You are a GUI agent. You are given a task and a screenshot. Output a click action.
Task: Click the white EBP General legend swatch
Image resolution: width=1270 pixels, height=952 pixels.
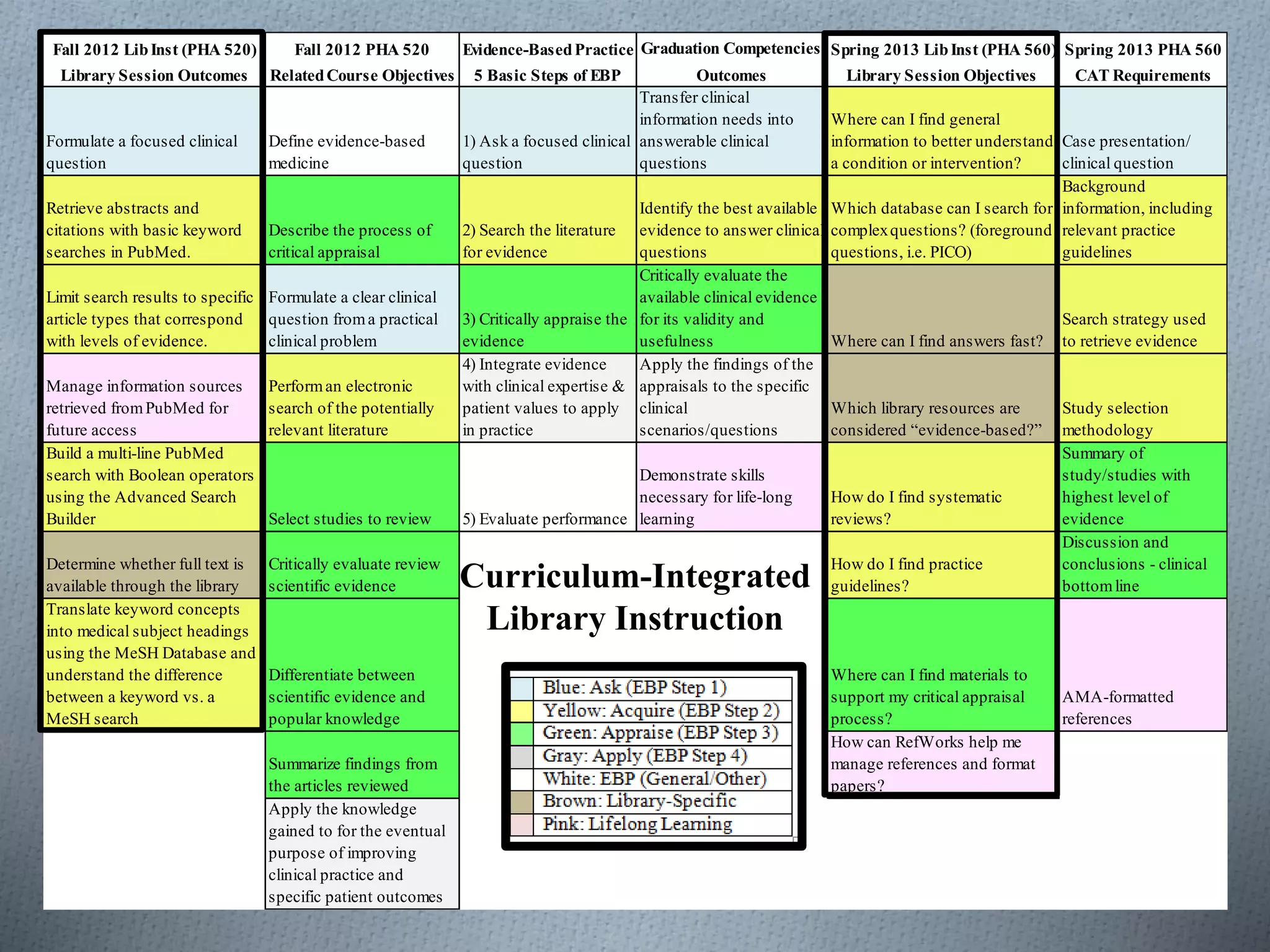point(522,779)
